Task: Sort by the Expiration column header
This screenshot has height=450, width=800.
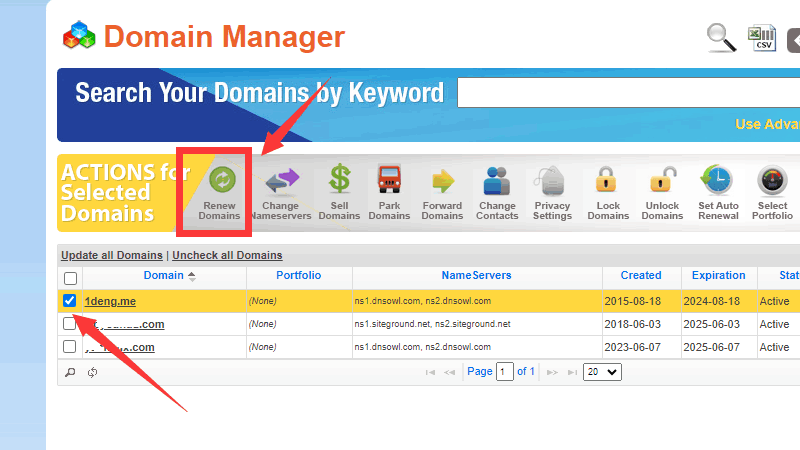Action: coord(718,276)
